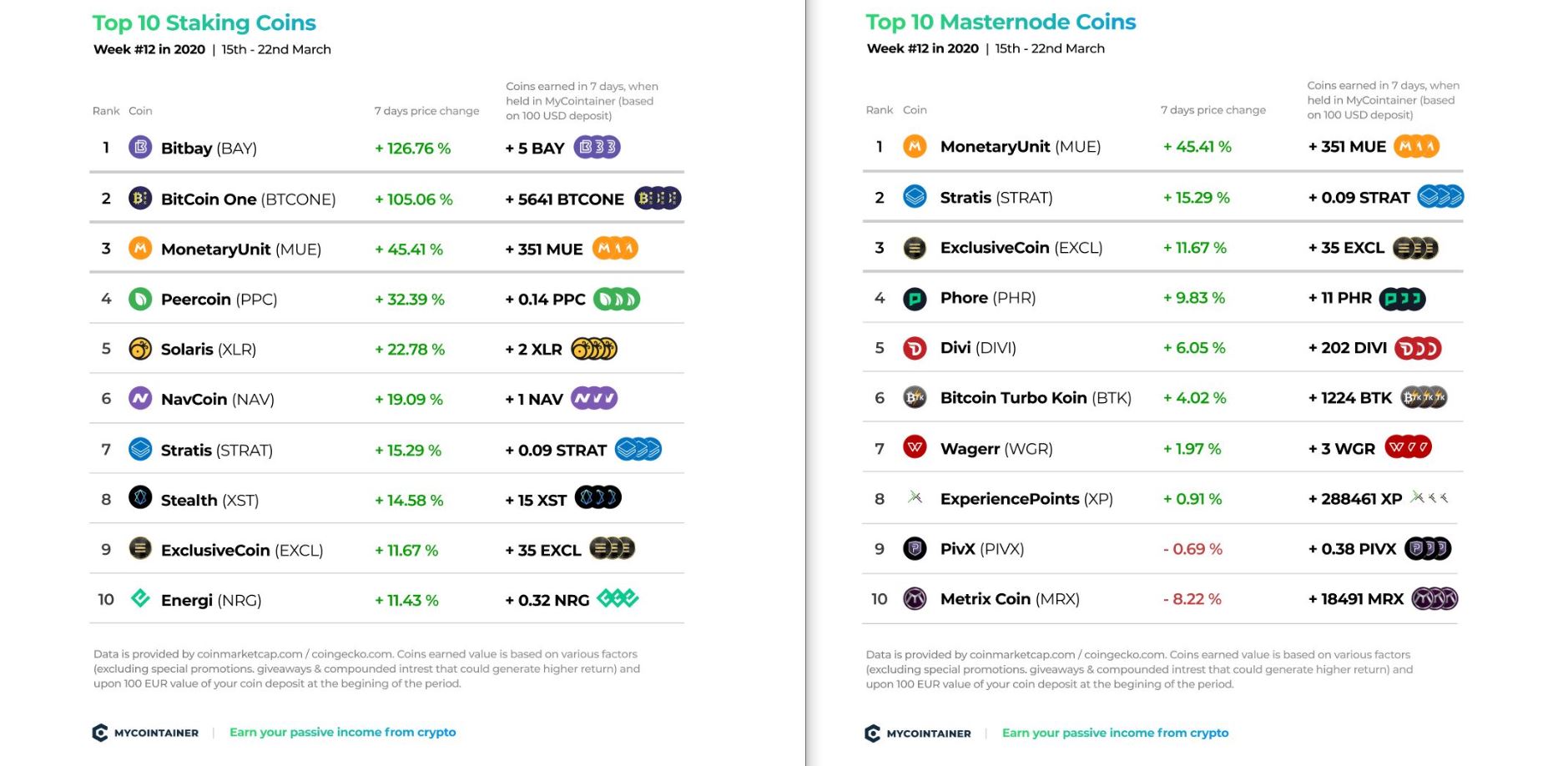Click the BitCoin One logo icon
1568x766 pixels.
(x=140, y=198)
